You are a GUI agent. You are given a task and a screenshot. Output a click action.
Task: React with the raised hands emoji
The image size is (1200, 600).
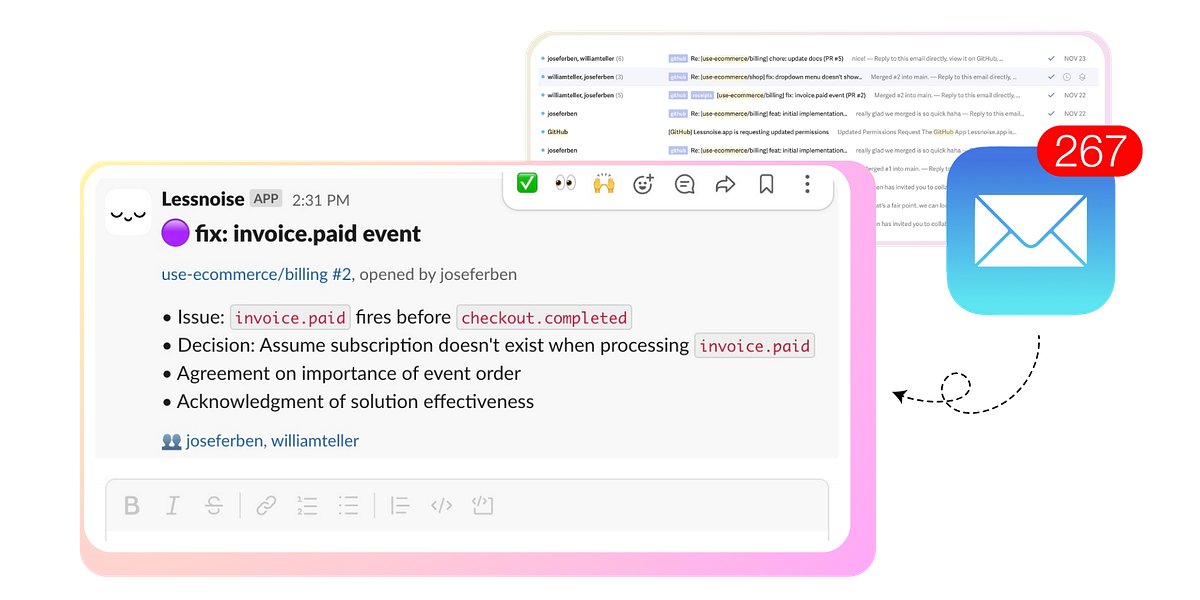click(x=604, y=183)
